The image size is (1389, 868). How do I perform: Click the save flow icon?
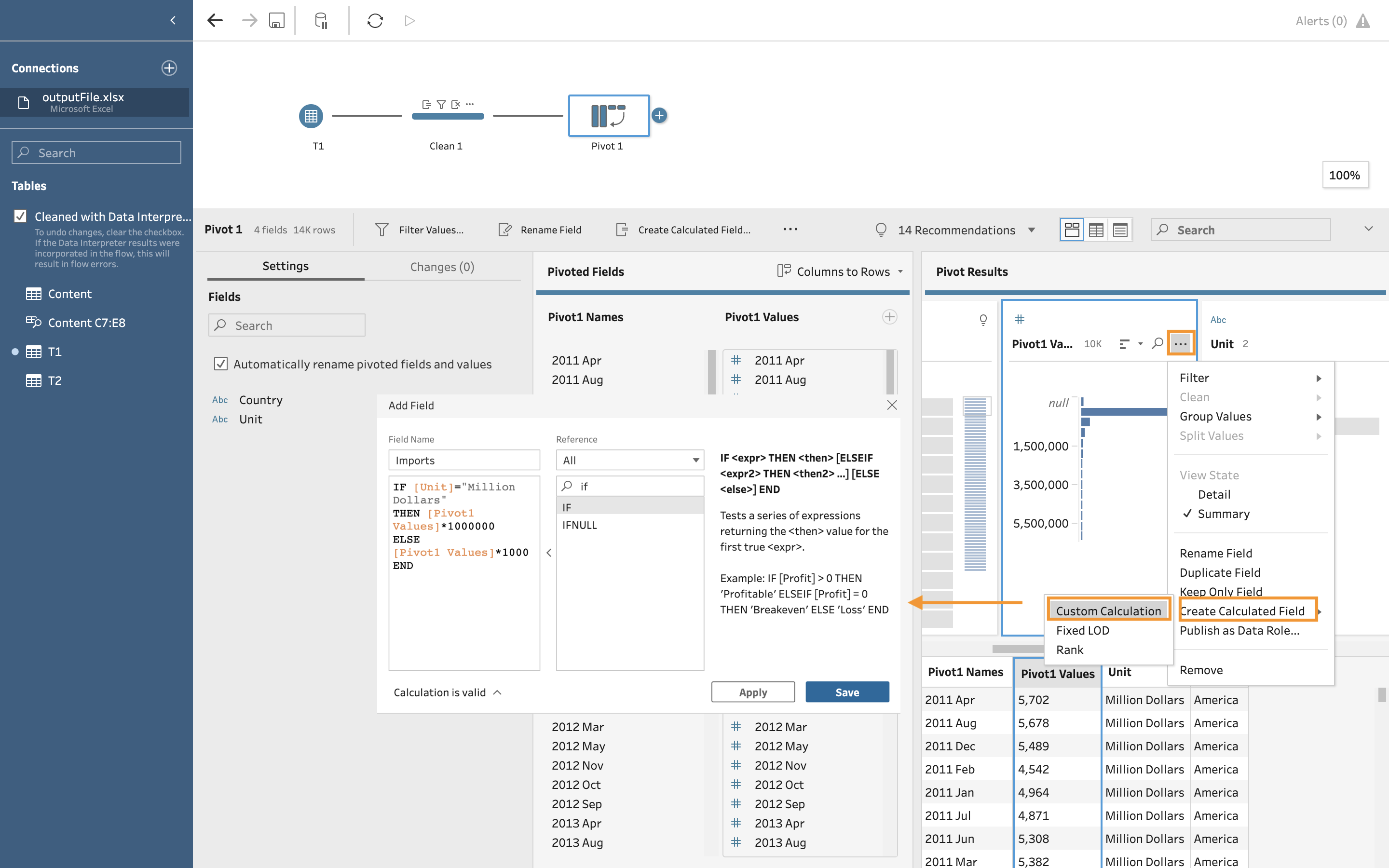pyautogui.click(x=277, y=21)
